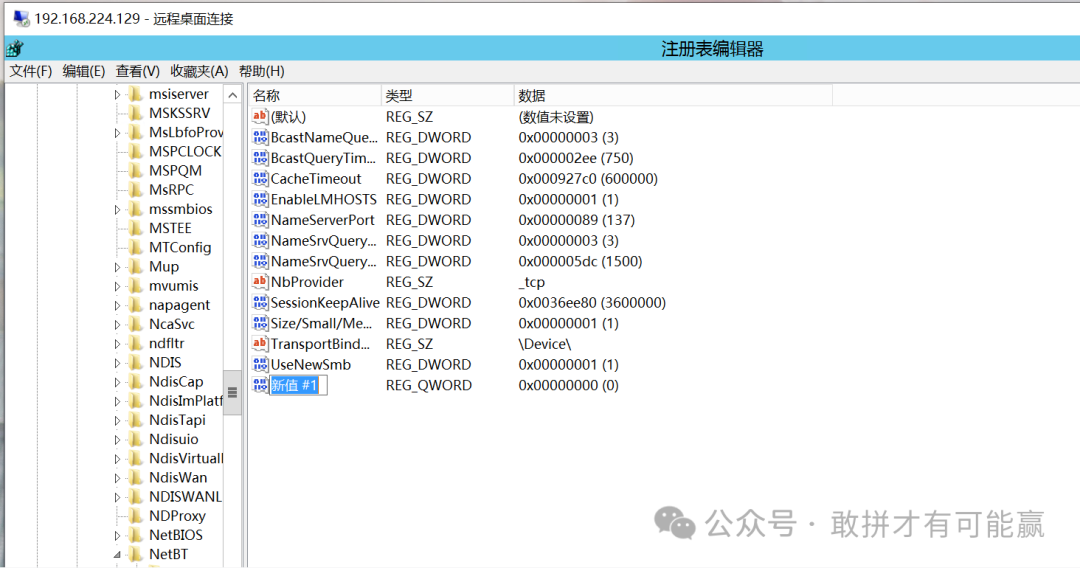The height and width of the screenshot is (568, 1080).
Task: Click the MSPCLOCK folder icon
Action: click(x=135, y=152)
